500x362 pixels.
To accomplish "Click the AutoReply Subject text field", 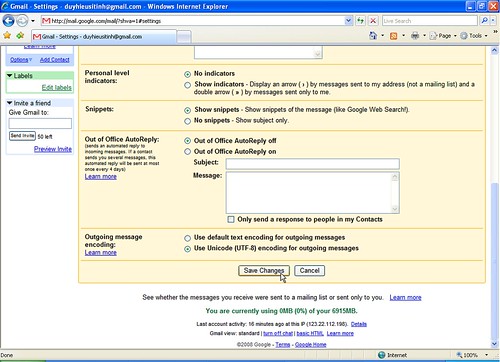I will tap(313, 164).
